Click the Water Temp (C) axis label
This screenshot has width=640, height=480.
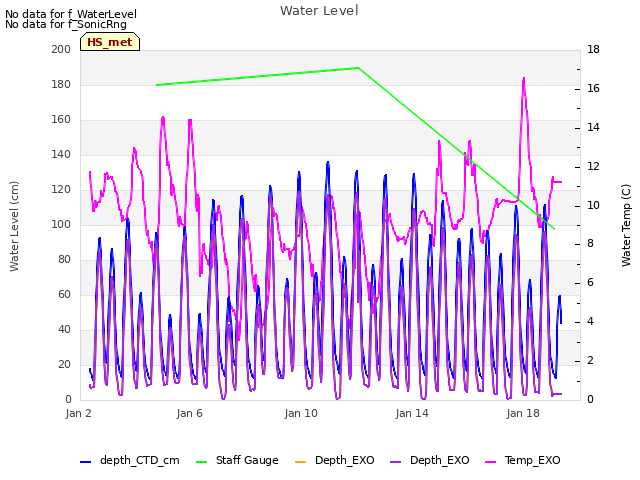click(626, 225)
